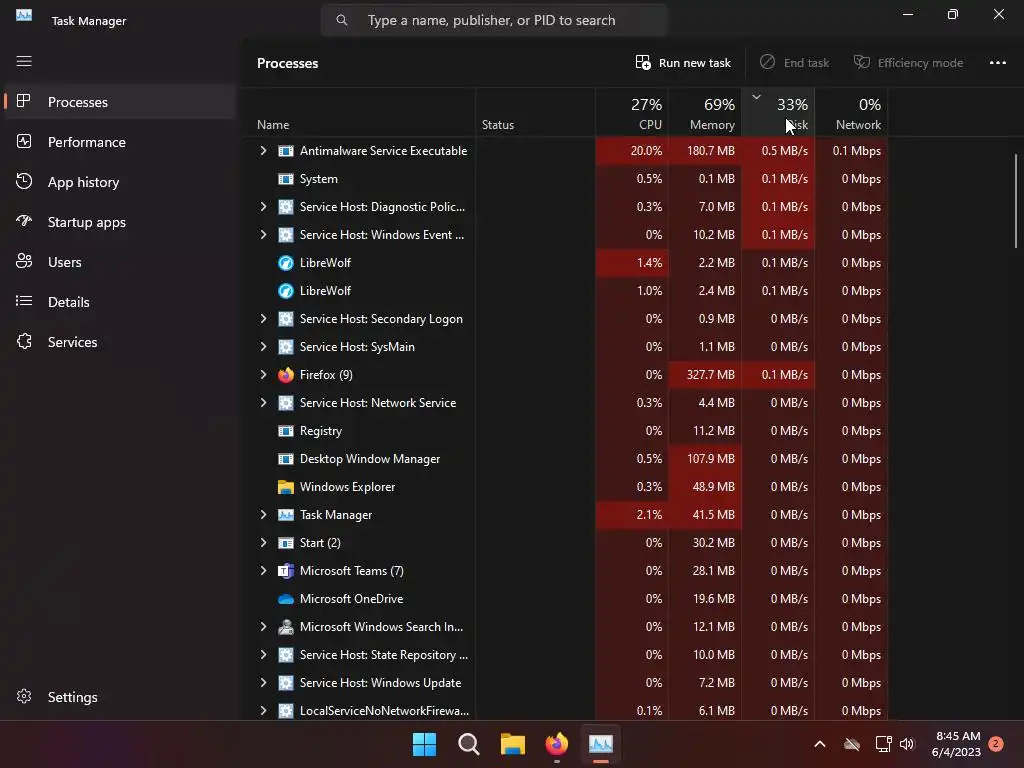Open the three-dot more options menu

[x=997, y=63]
